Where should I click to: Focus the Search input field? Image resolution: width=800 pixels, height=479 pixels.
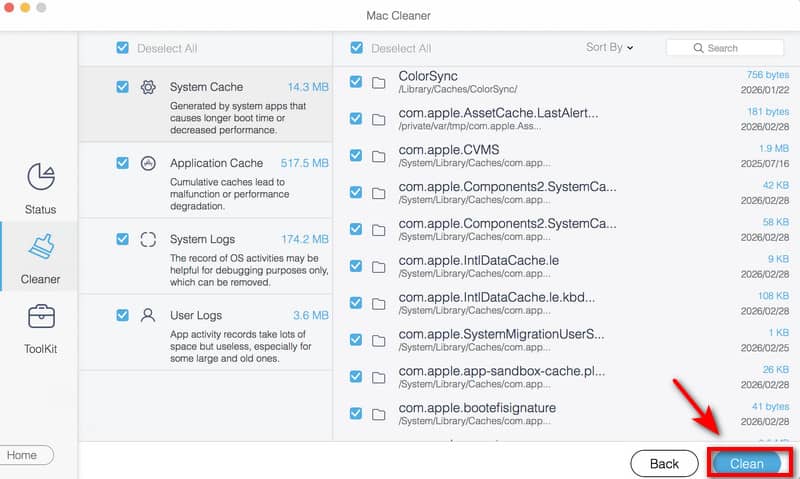[x=735, y=48]
